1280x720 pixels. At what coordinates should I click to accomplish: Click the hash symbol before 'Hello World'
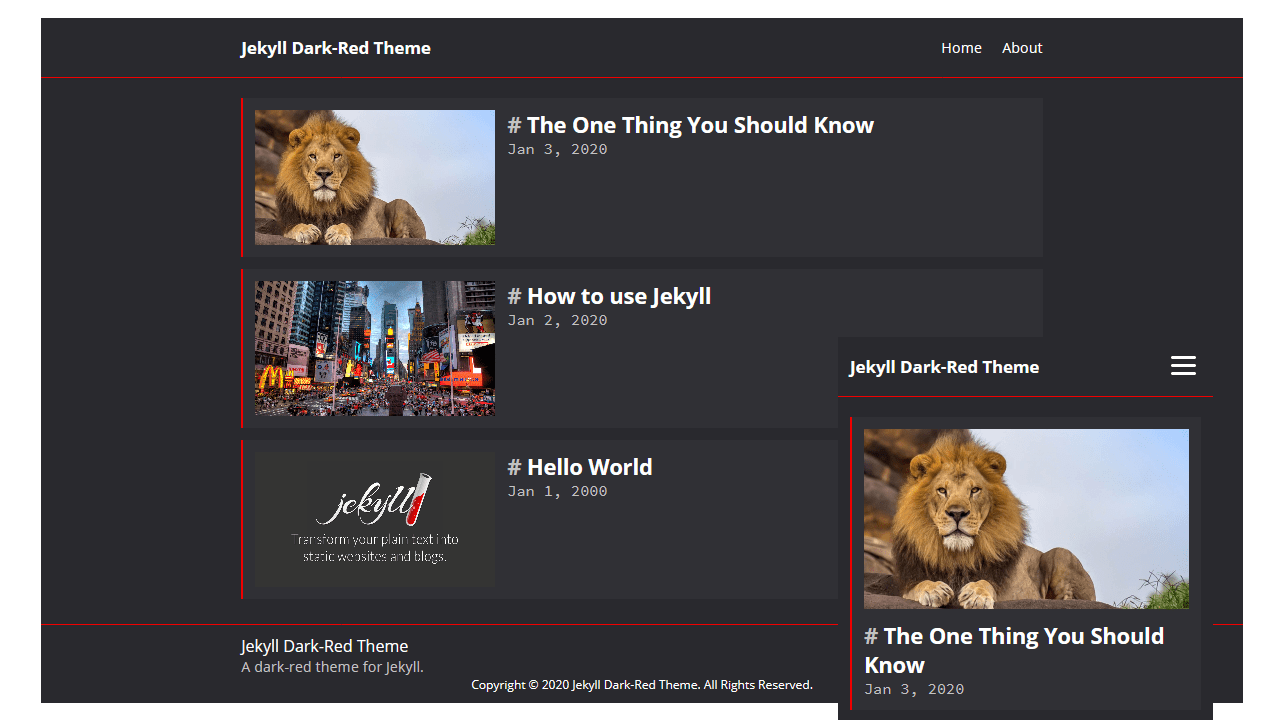tap(514, 467)
